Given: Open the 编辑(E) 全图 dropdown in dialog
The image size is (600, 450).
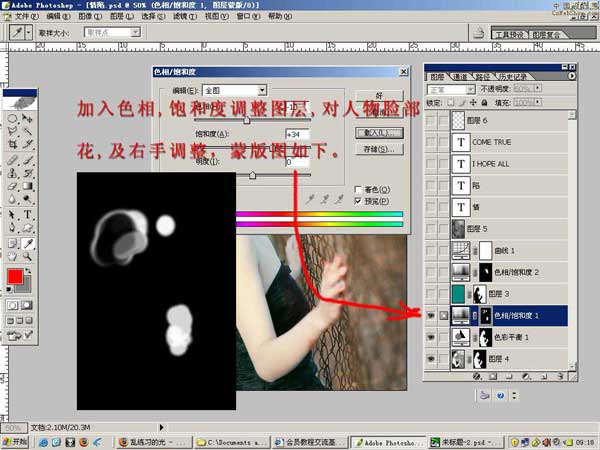Looking at the screenshot, I should pos(235,90).
